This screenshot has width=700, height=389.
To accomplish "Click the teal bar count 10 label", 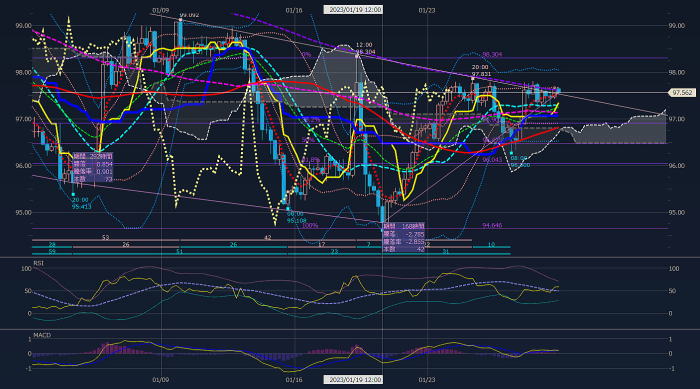I will 491,245.
